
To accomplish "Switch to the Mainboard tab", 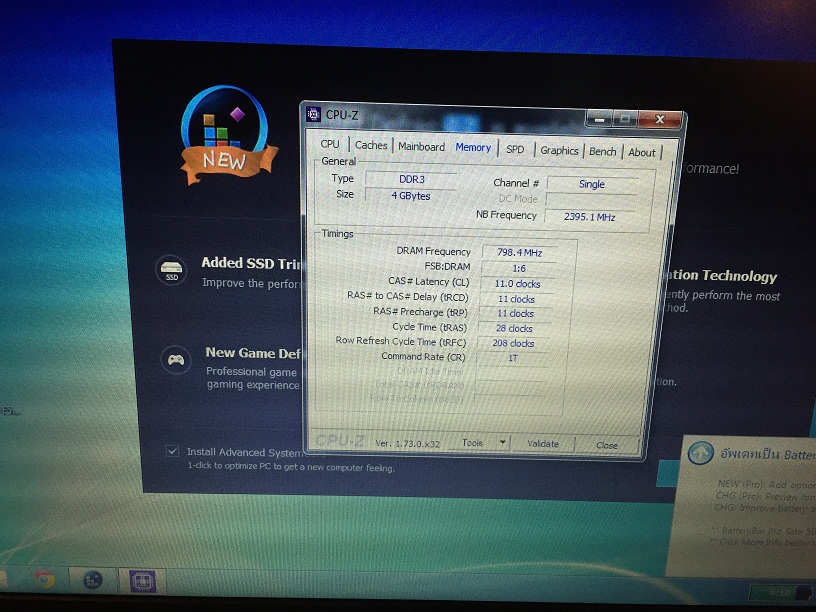I will tap(421, 147).
